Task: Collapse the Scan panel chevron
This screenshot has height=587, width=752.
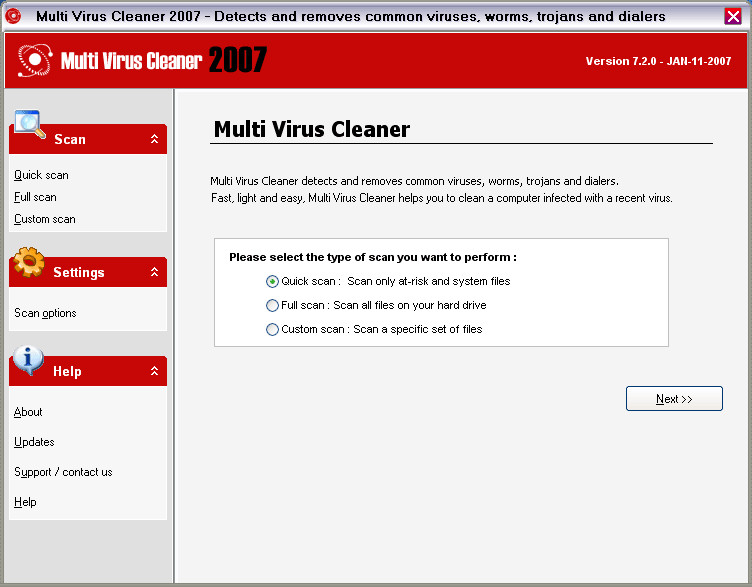Action: pyautogui.click(x=154, y=139)
